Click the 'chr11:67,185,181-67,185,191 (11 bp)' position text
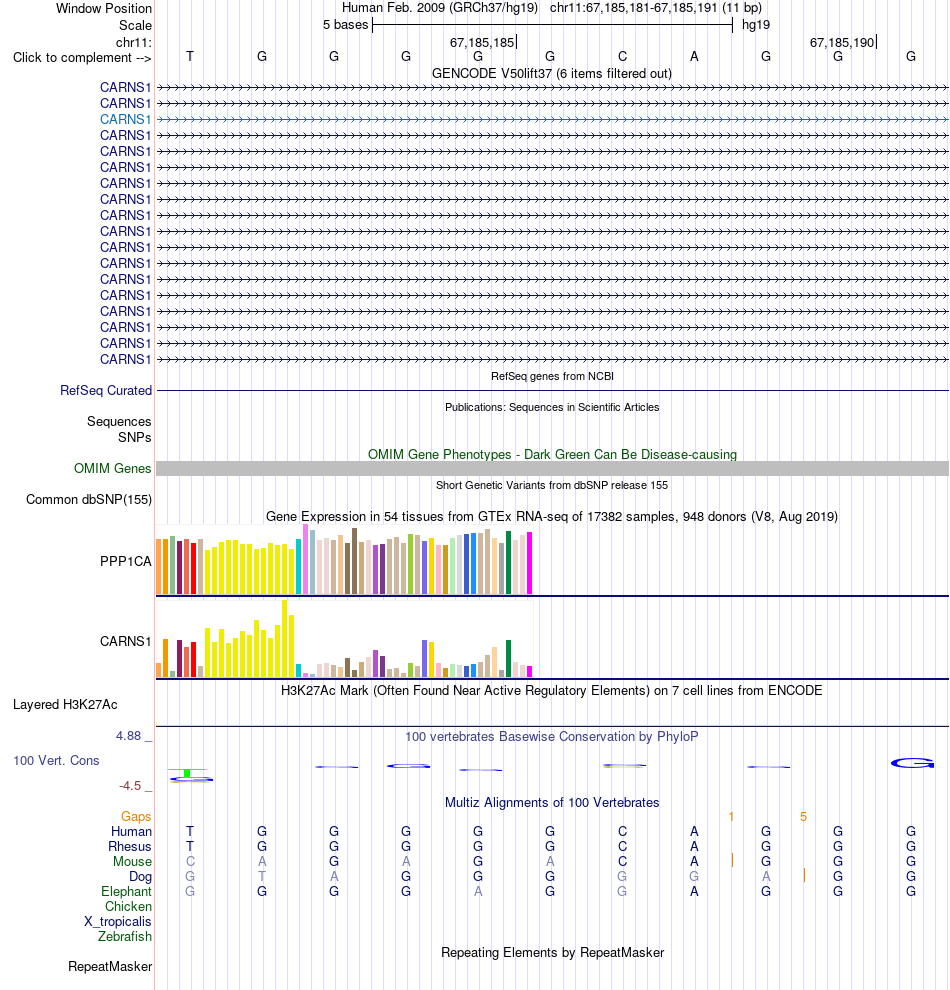Viewport: 950px width, 990px height. point(656,8)
